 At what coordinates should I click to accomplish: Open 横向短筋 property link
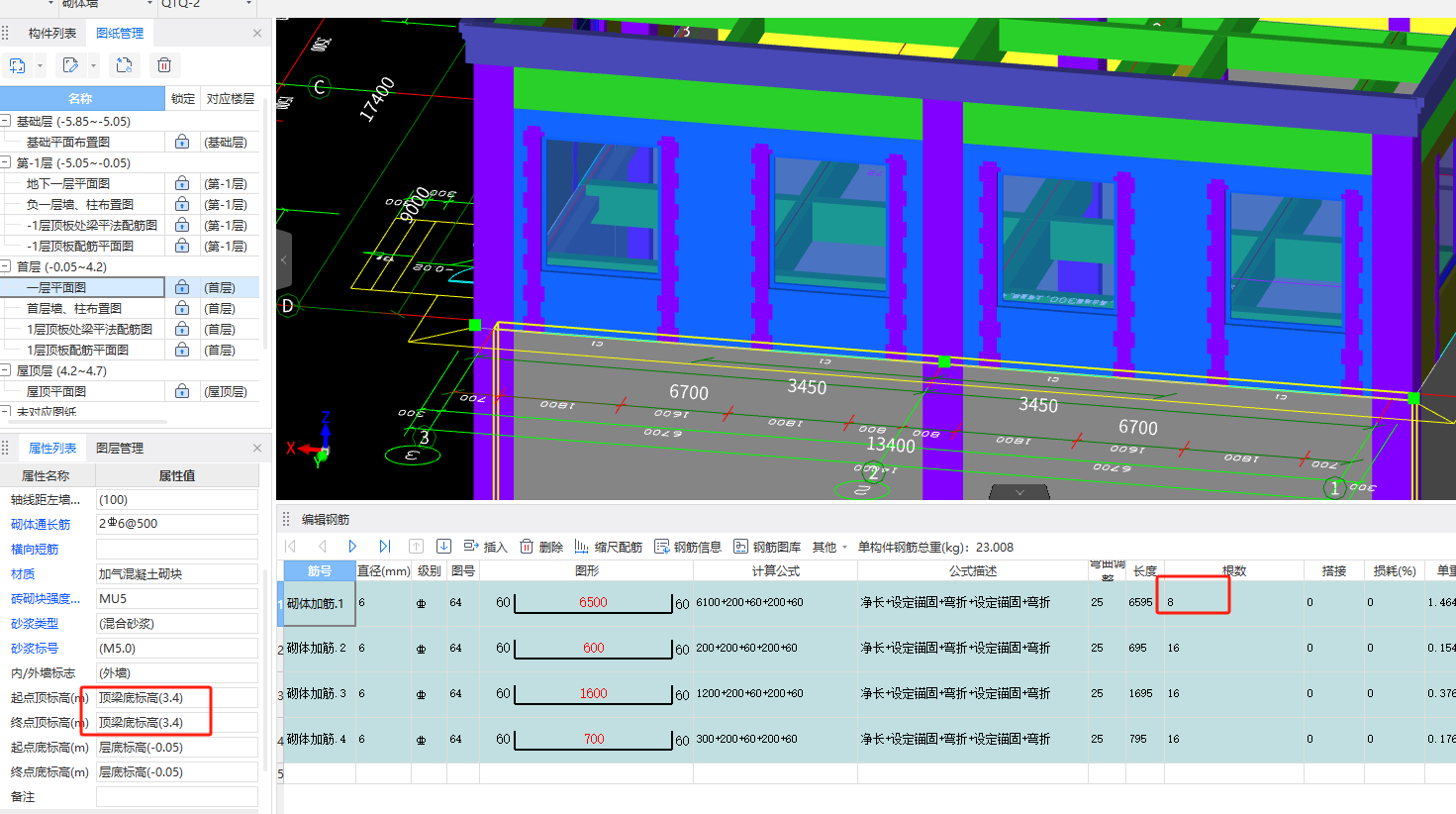point(35,549)
